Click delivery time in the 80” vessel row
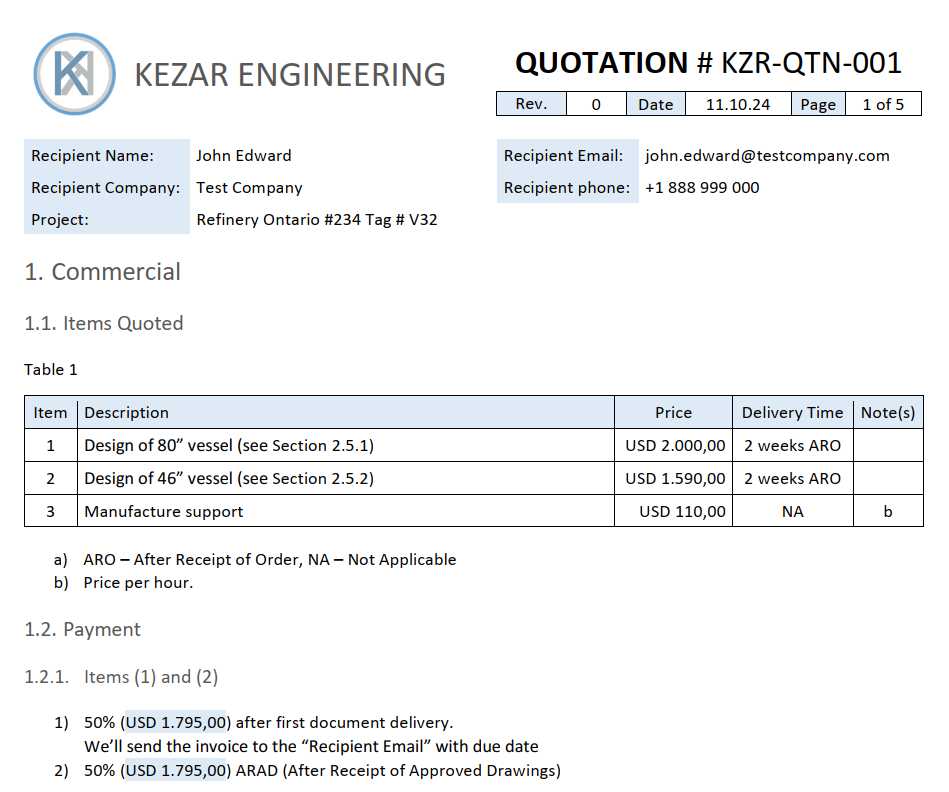 coord(792,446)
